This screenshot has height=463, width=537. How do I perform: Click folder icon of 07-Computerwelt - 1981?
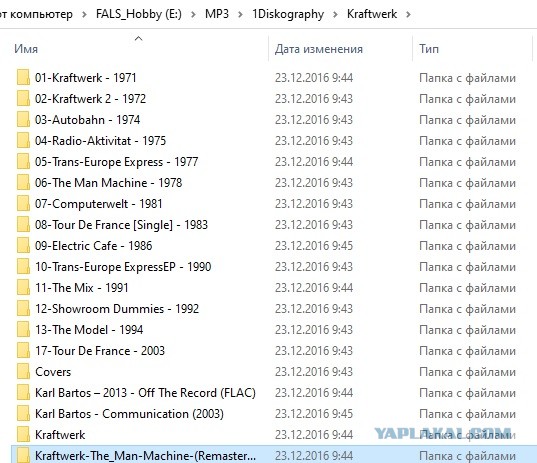click(x=23, y=203)
